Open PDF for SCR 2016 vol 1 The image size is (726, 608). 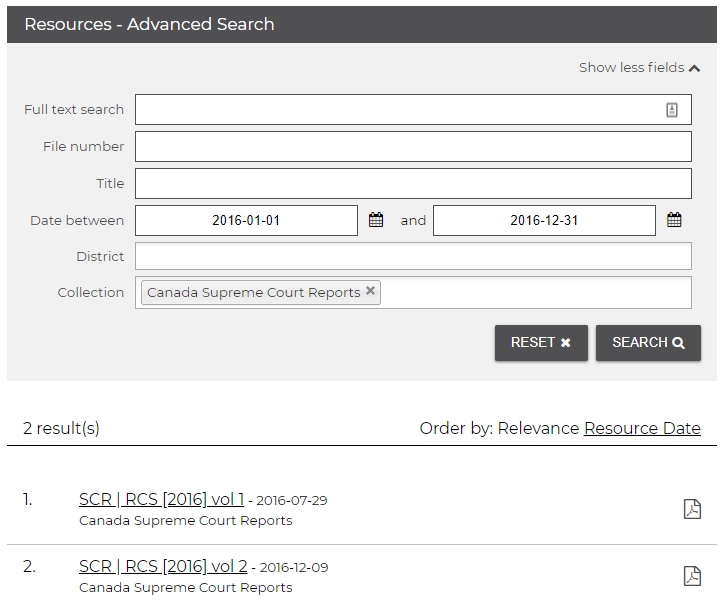691,509
